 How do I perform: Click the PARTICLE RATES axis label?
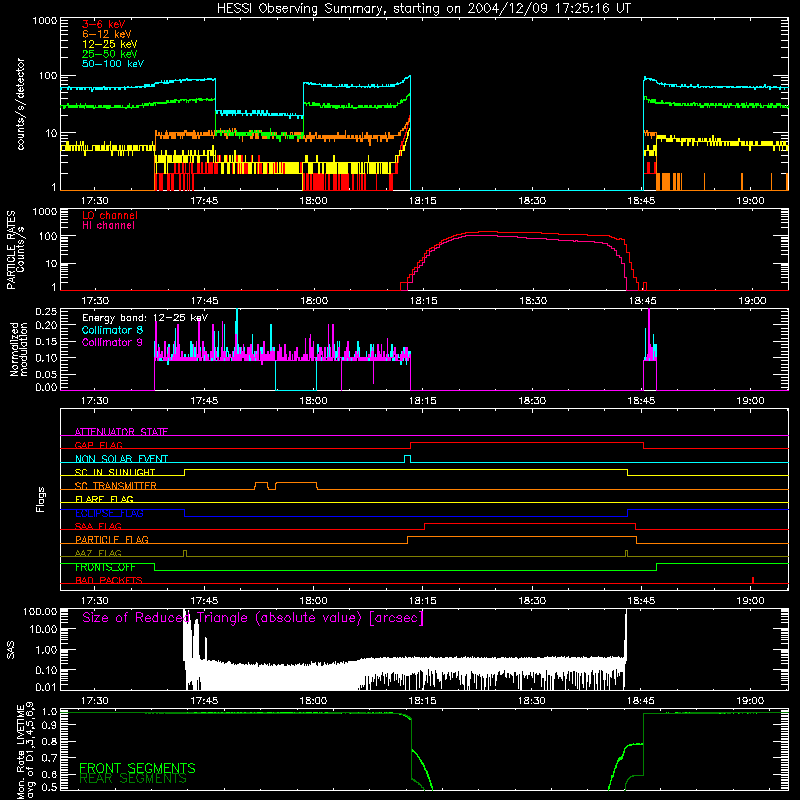click(11, 250)
